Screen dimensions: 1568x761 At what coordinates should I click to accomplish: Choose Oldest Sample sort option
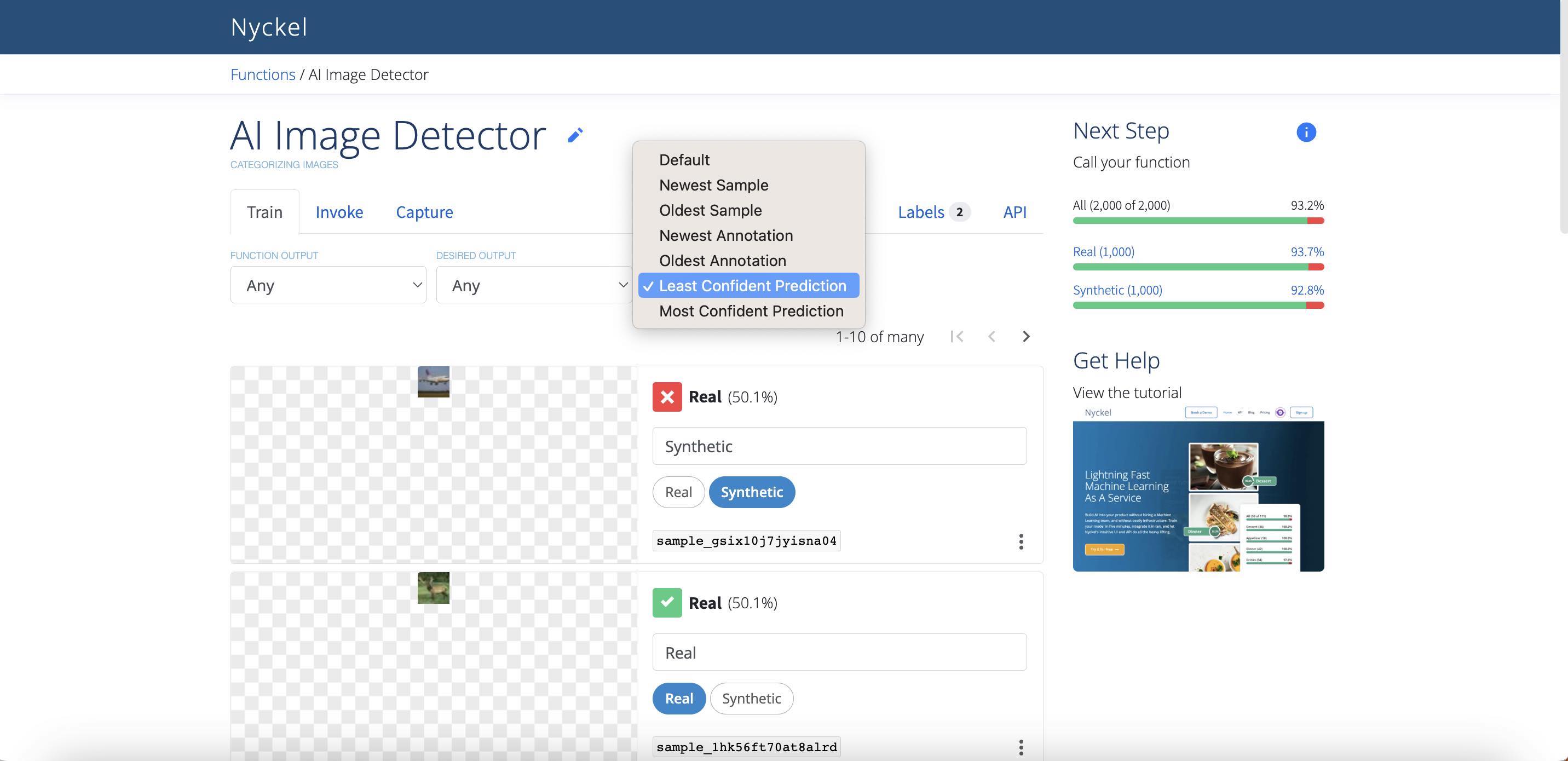[748, 210]
